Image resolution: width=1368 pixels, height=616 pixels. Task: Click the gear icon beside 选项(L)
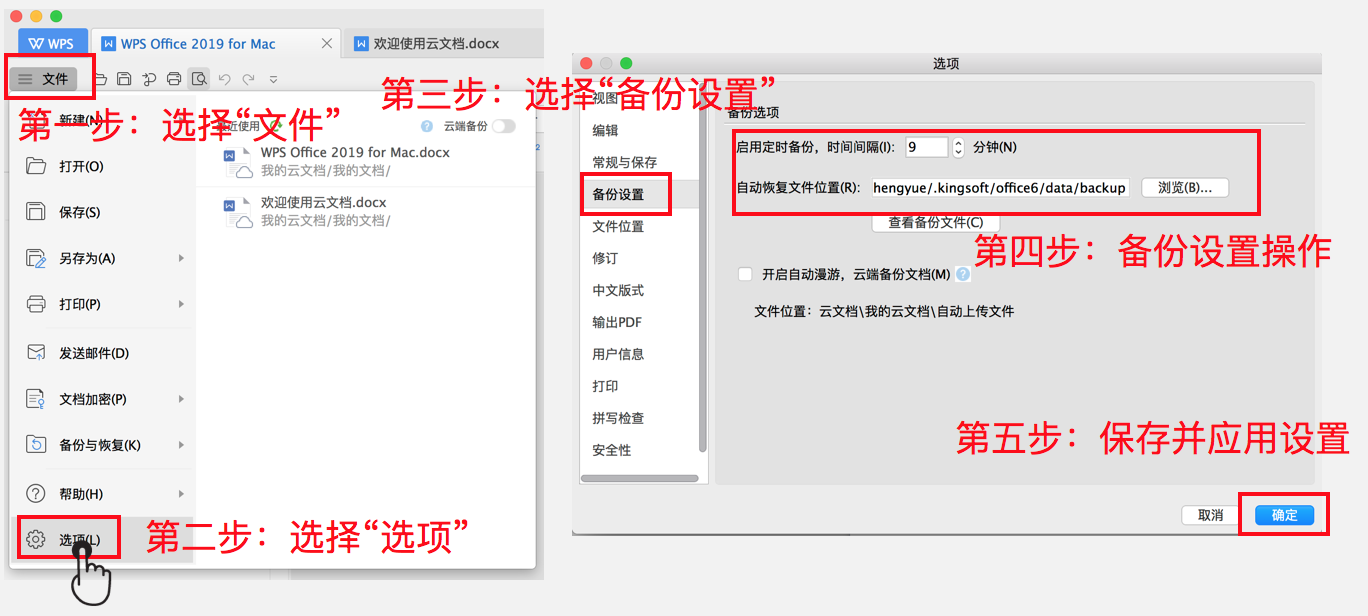click(36, 540)
